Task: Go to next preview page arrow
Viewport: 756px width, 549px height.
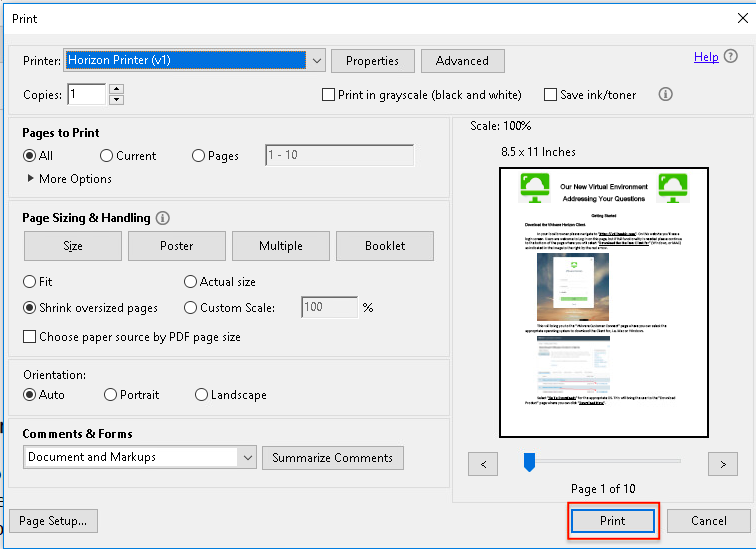Action: (x=722, y=463)
